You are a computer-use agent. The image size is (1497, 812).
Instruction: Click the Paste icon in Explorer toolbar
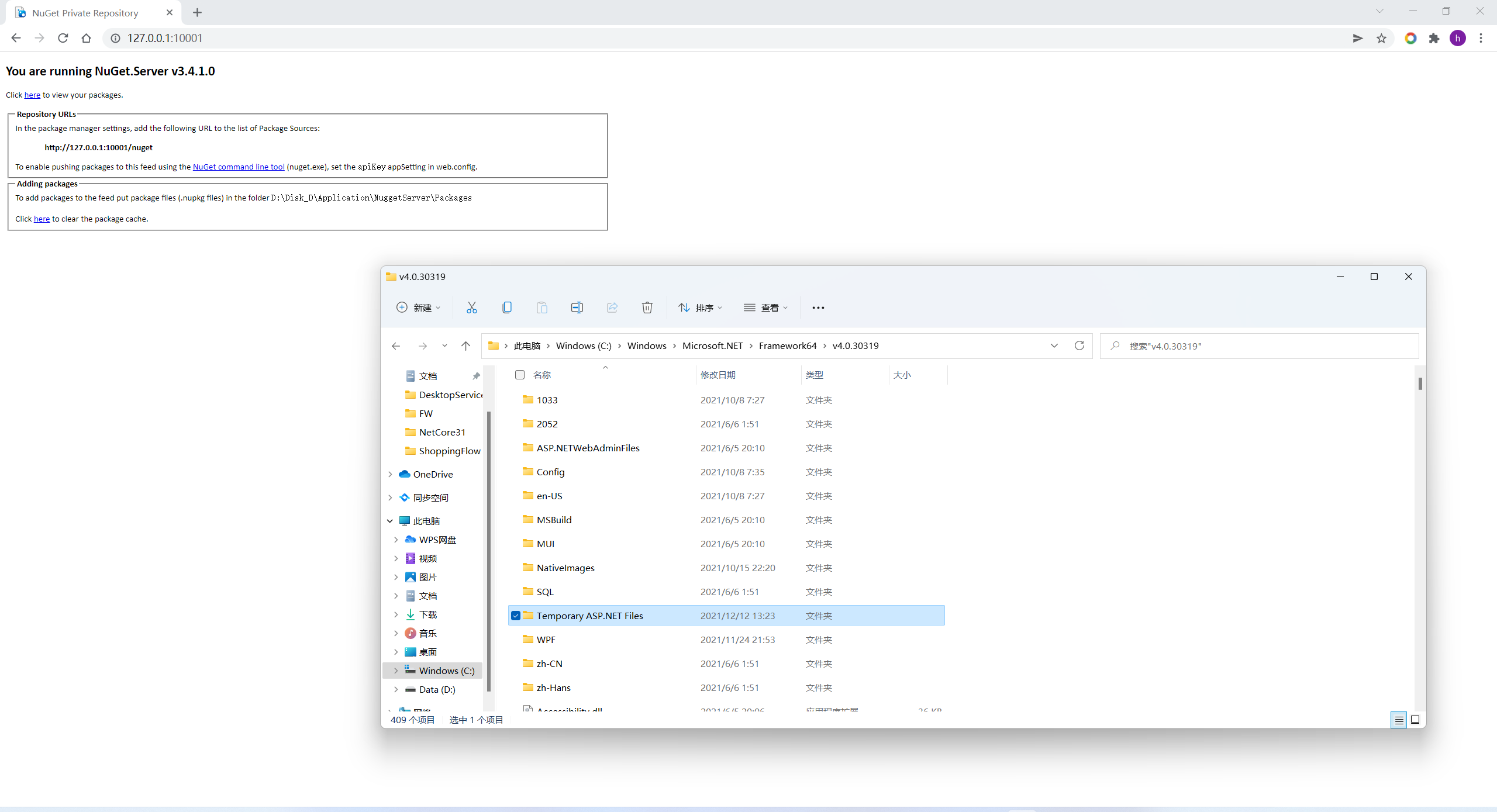[x=542, y=307]
